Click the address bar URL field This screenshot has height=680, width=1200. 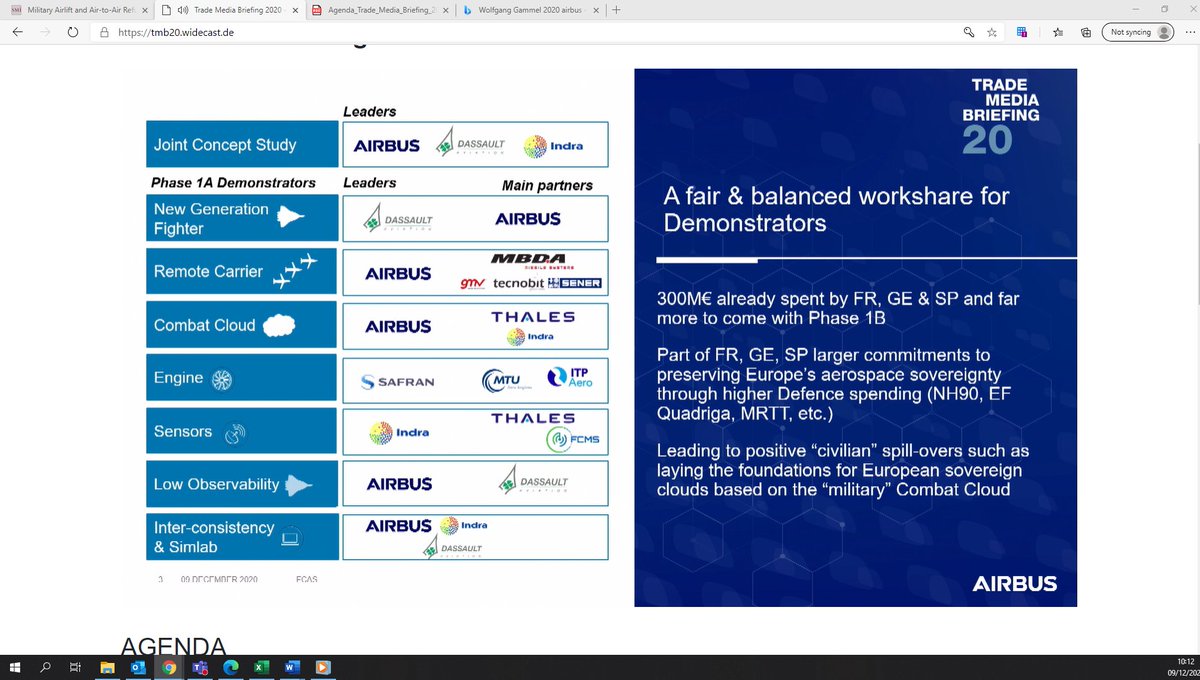point(530,32)
